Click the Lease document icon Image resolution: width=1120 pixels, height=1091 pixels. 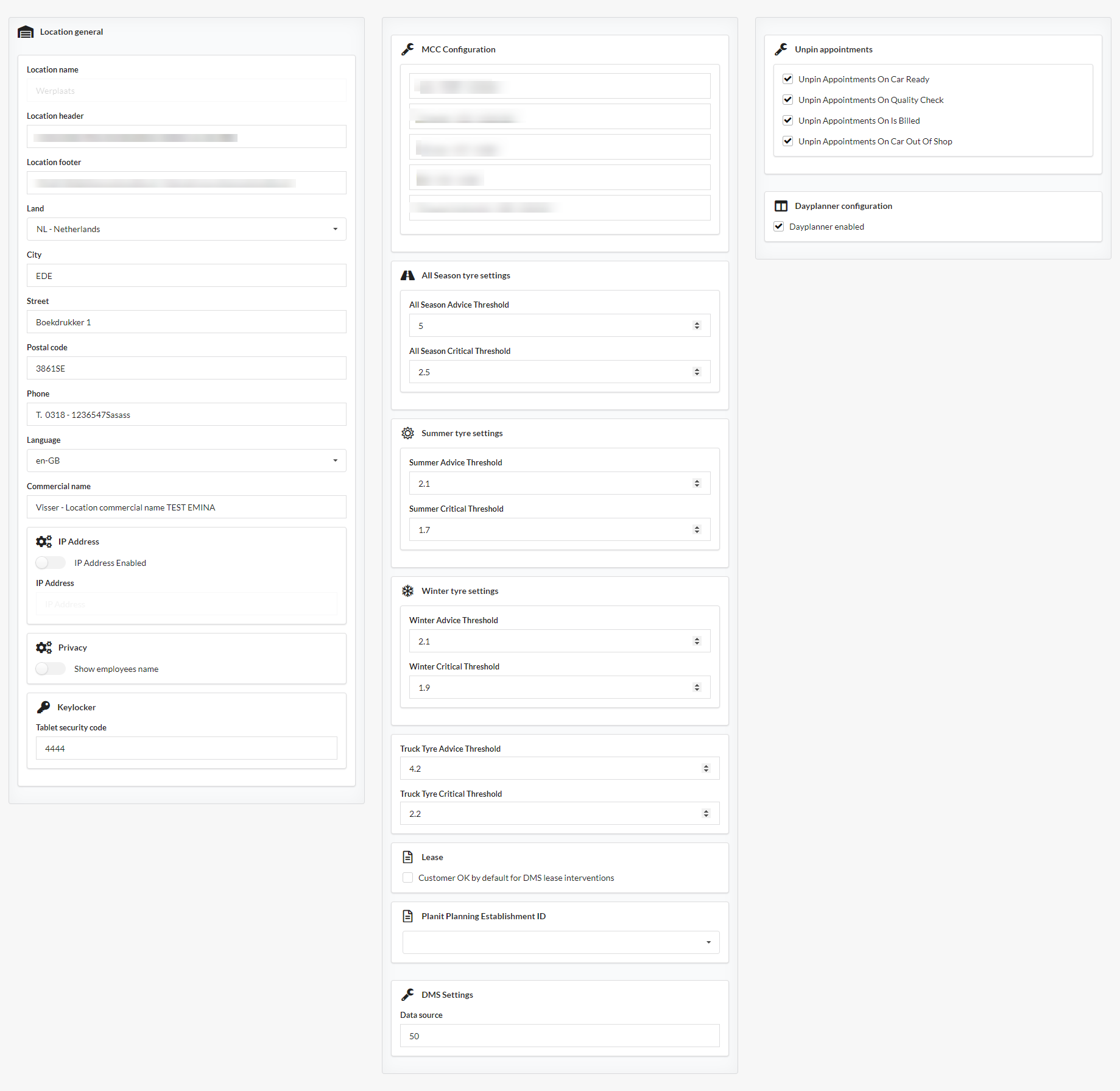coord(407,857)
